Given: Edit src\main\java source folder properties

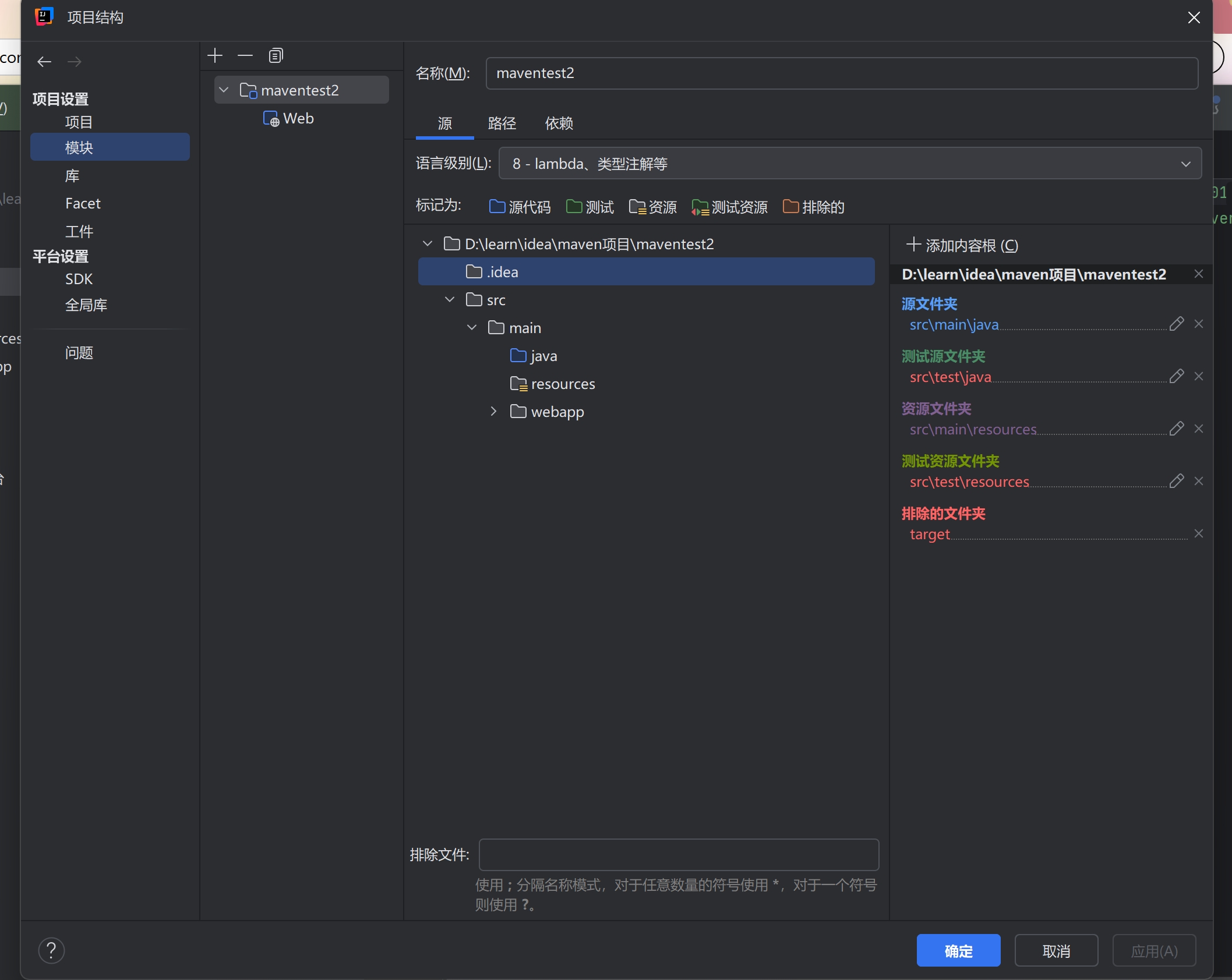Looking at the screenshot, I should pos(1176,324).
